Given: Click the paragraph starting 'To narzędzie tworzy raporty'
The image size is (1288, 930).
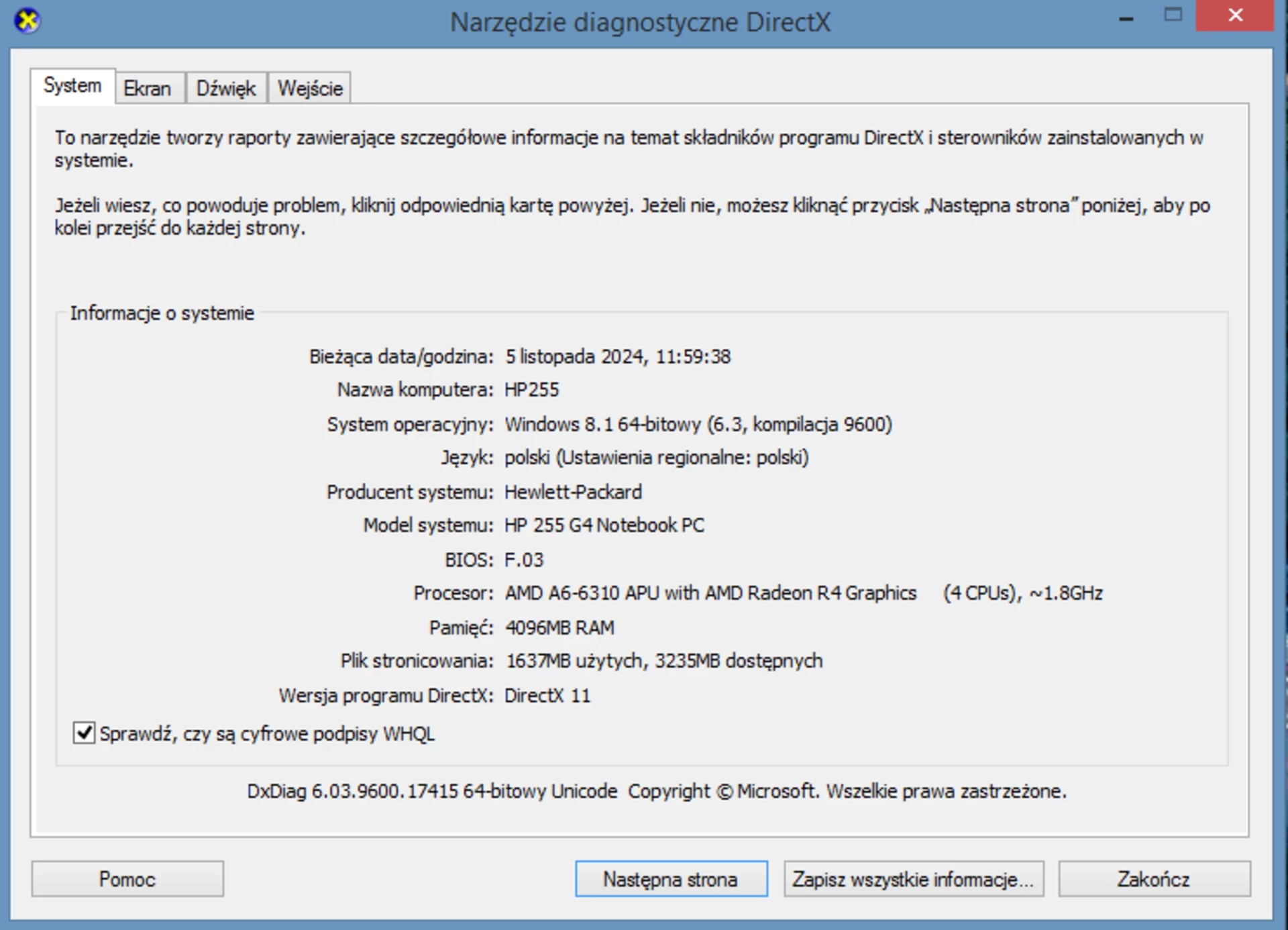Looking at the screenshot, I should click(x=629, y=148).
